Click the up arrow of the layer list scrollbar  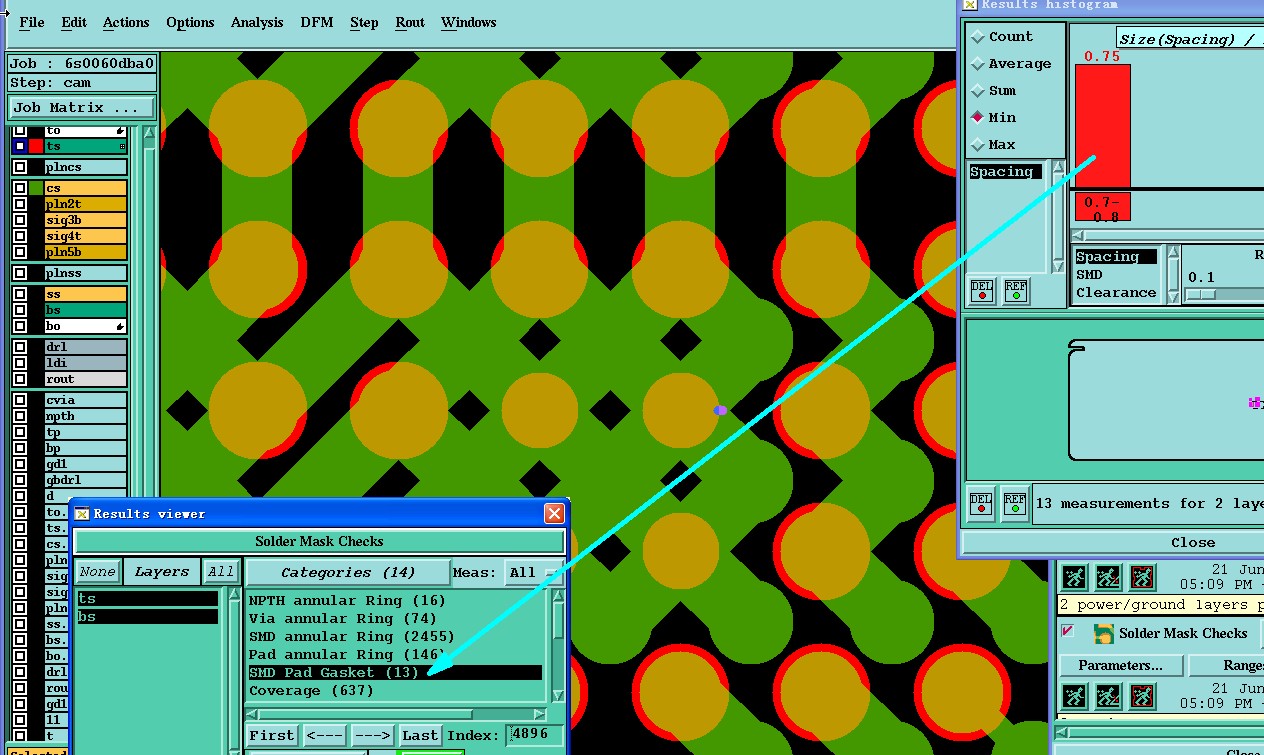150,131
